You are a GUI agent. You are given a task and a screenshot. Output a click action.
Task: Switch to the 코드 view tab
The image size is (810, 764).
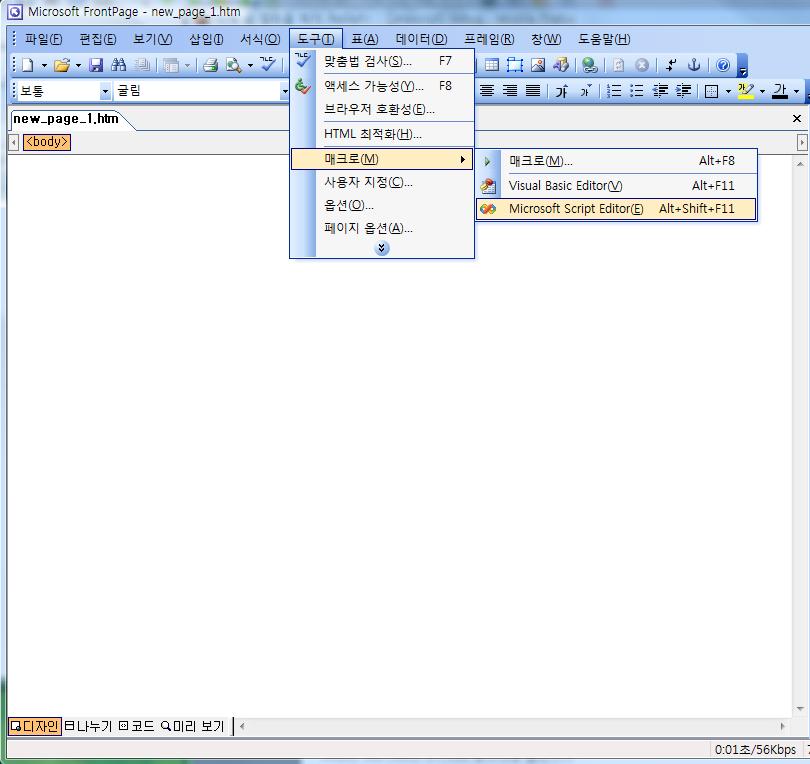136,726
